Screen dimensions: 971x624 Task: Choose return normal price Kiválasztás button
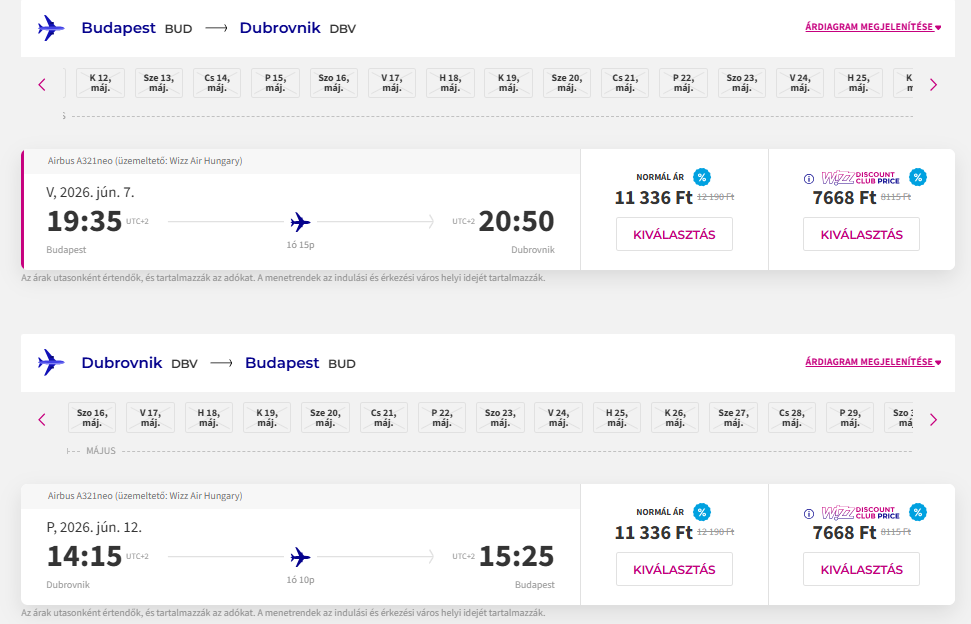[674, 570]
